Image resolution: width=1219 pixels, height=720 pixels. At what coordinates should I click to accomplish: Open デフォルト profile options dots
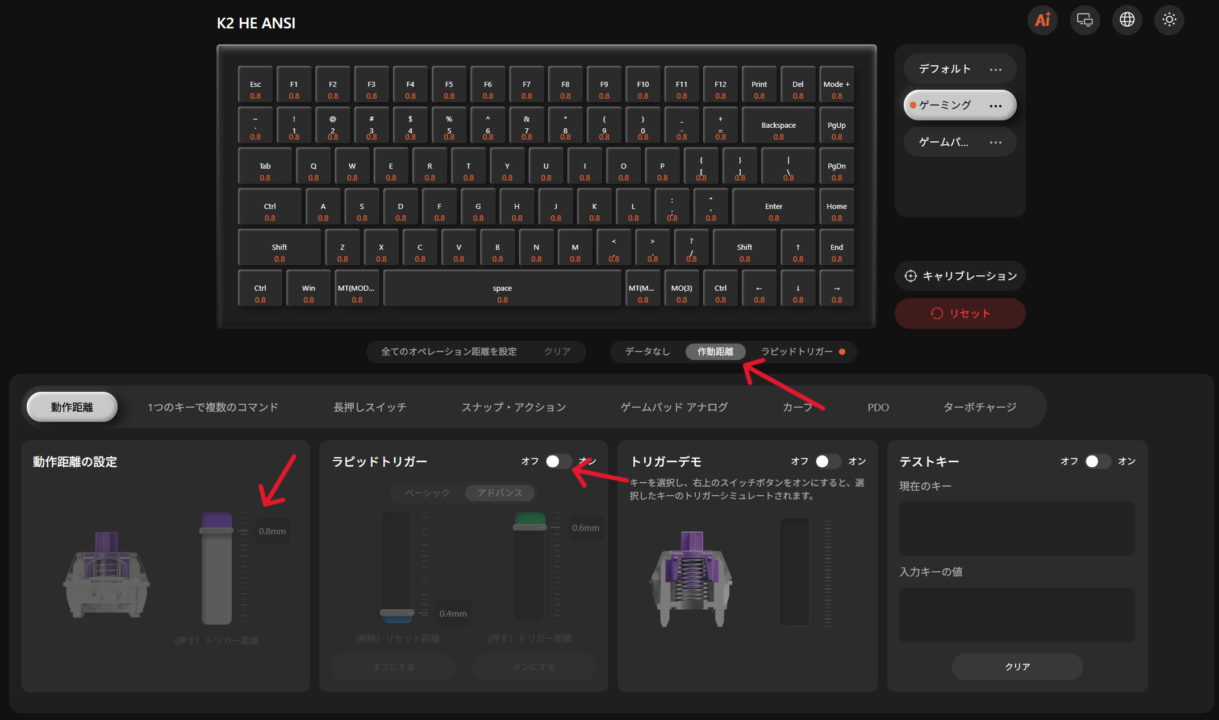click(x=995, y=69)
